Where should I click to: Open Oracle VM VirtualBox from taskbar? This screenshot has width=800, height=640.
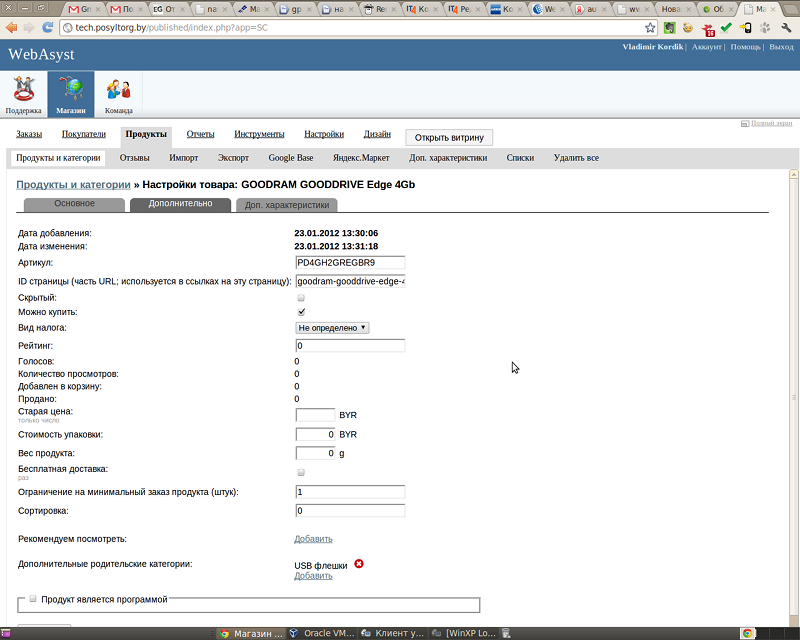click(322, 633)
